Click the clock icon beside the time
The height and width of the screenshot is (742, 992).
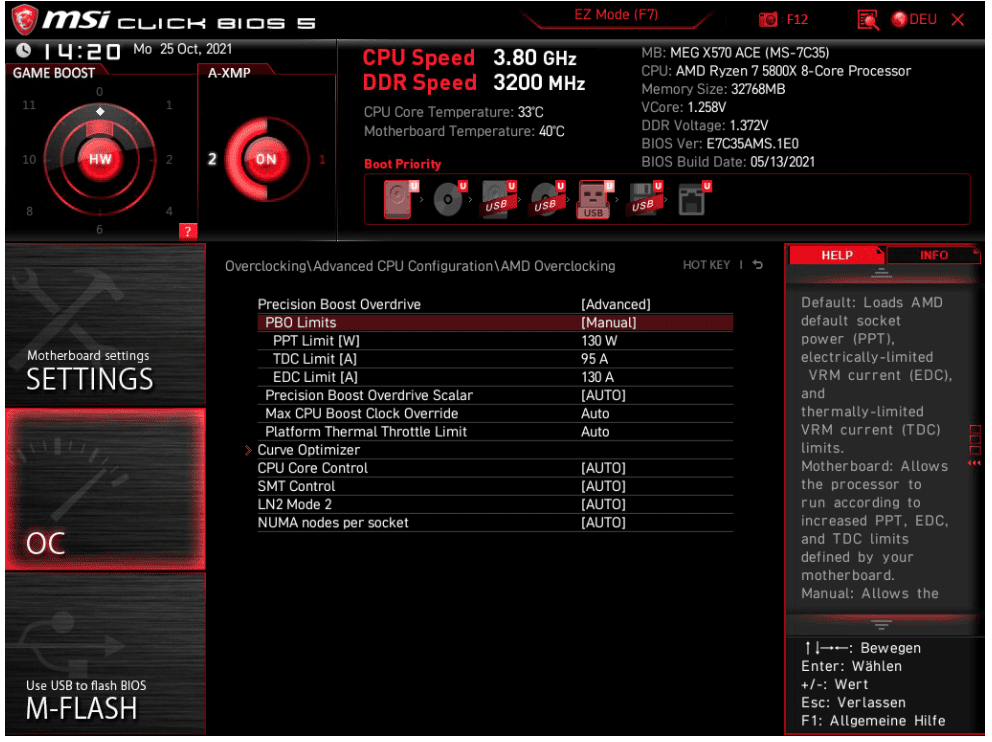click(23, 50)
